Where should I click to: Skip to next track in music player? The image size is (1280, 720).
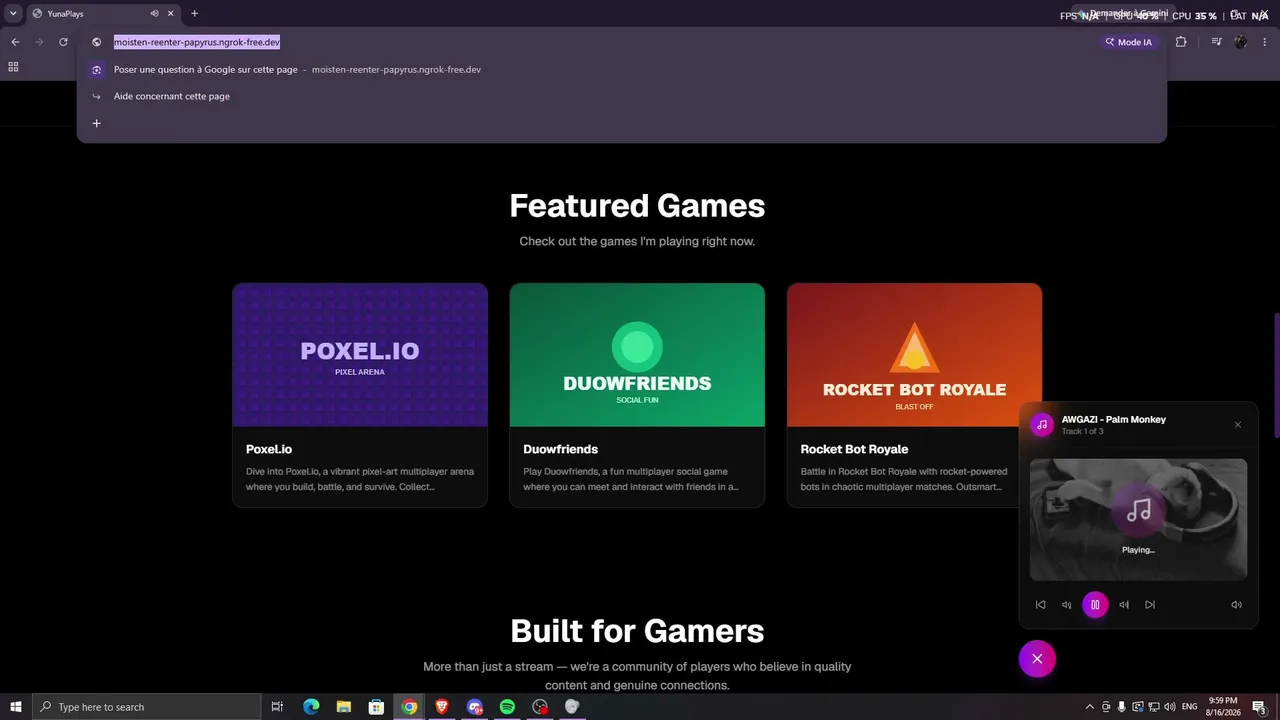click(x=1150, y=605)
